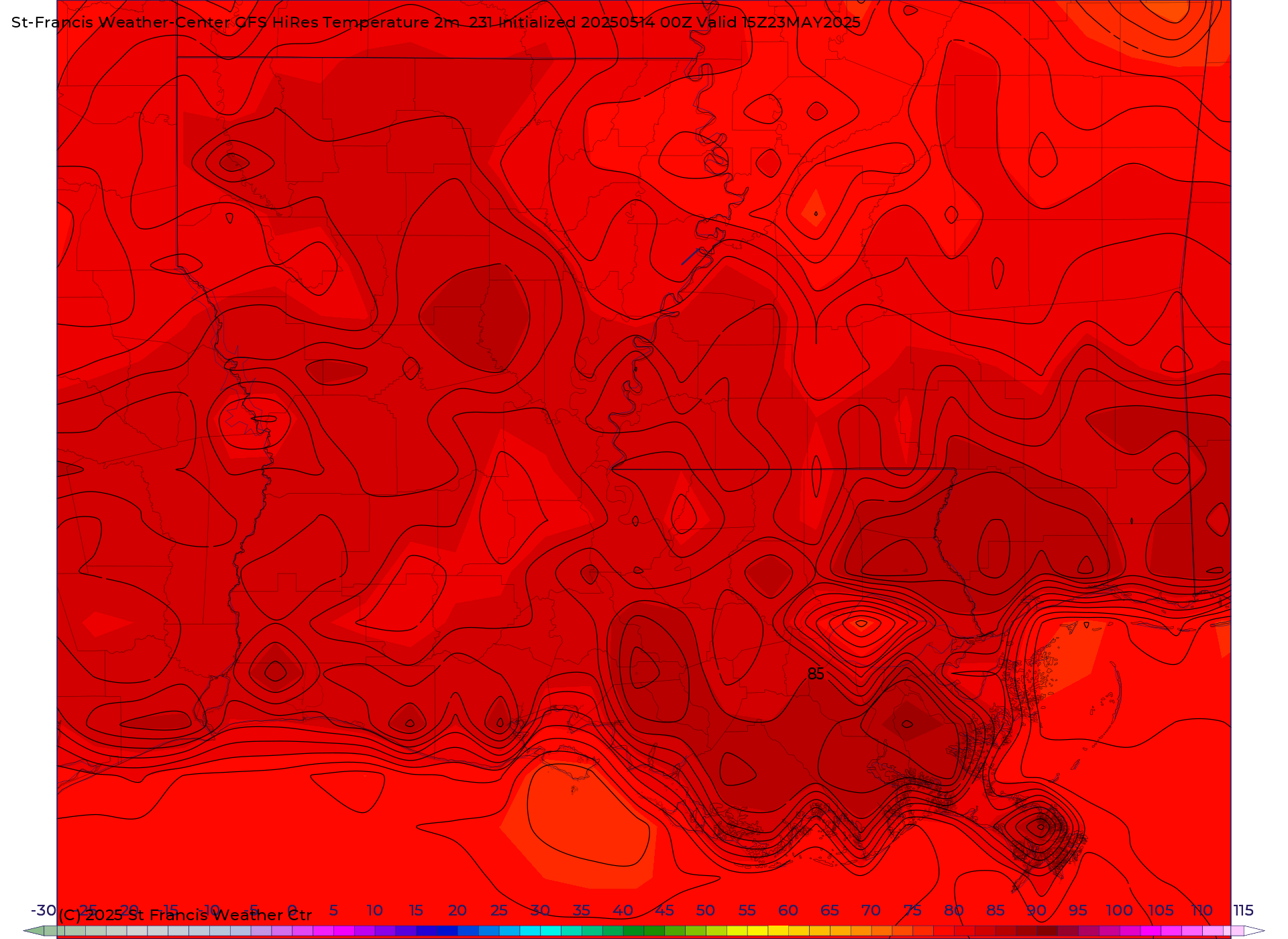Click the 100 color scale label
Viewport: 1288px width, 939px height.
1120,911
